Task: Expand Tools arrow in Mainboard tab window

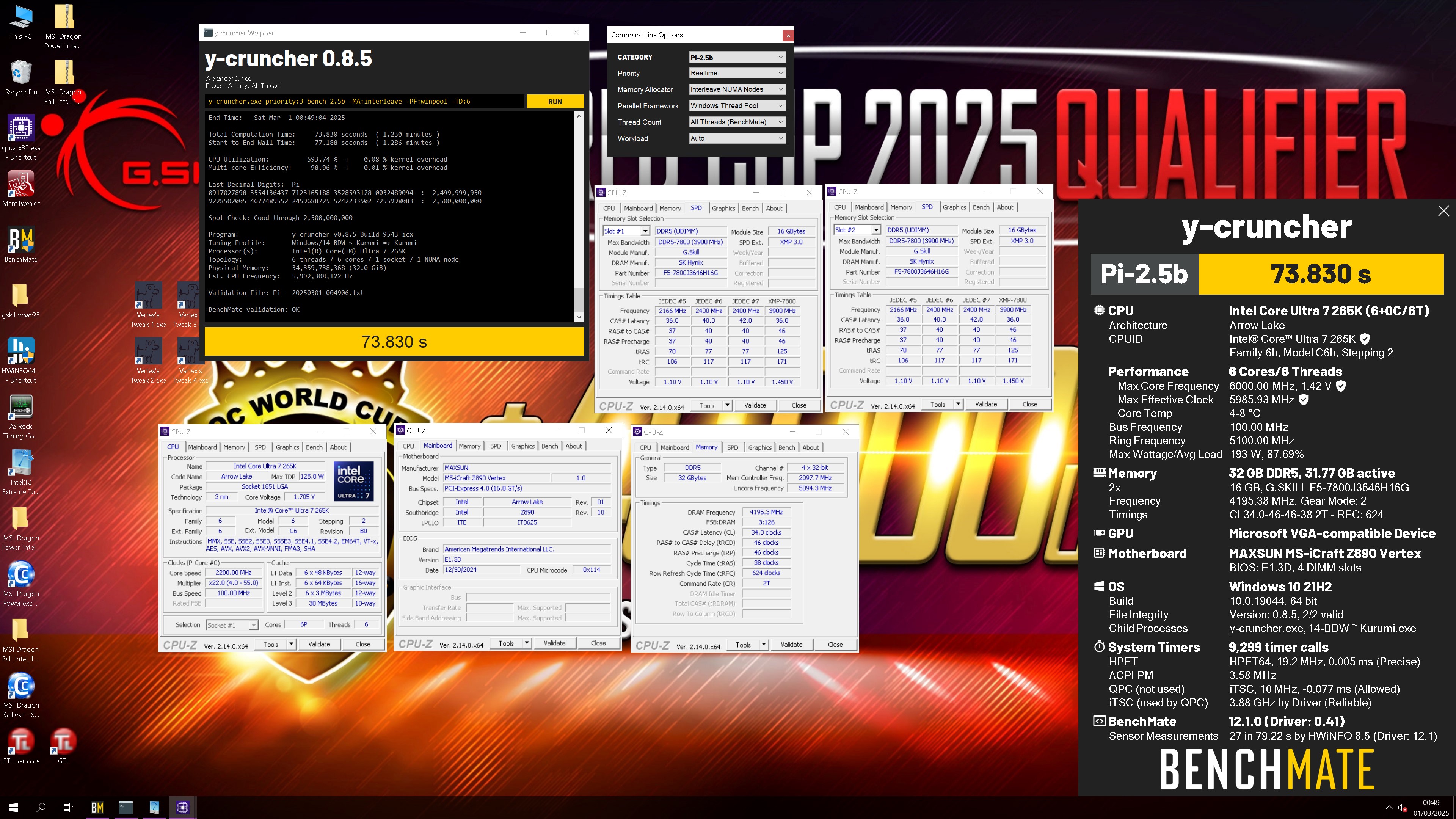Action: click(527, 643)
